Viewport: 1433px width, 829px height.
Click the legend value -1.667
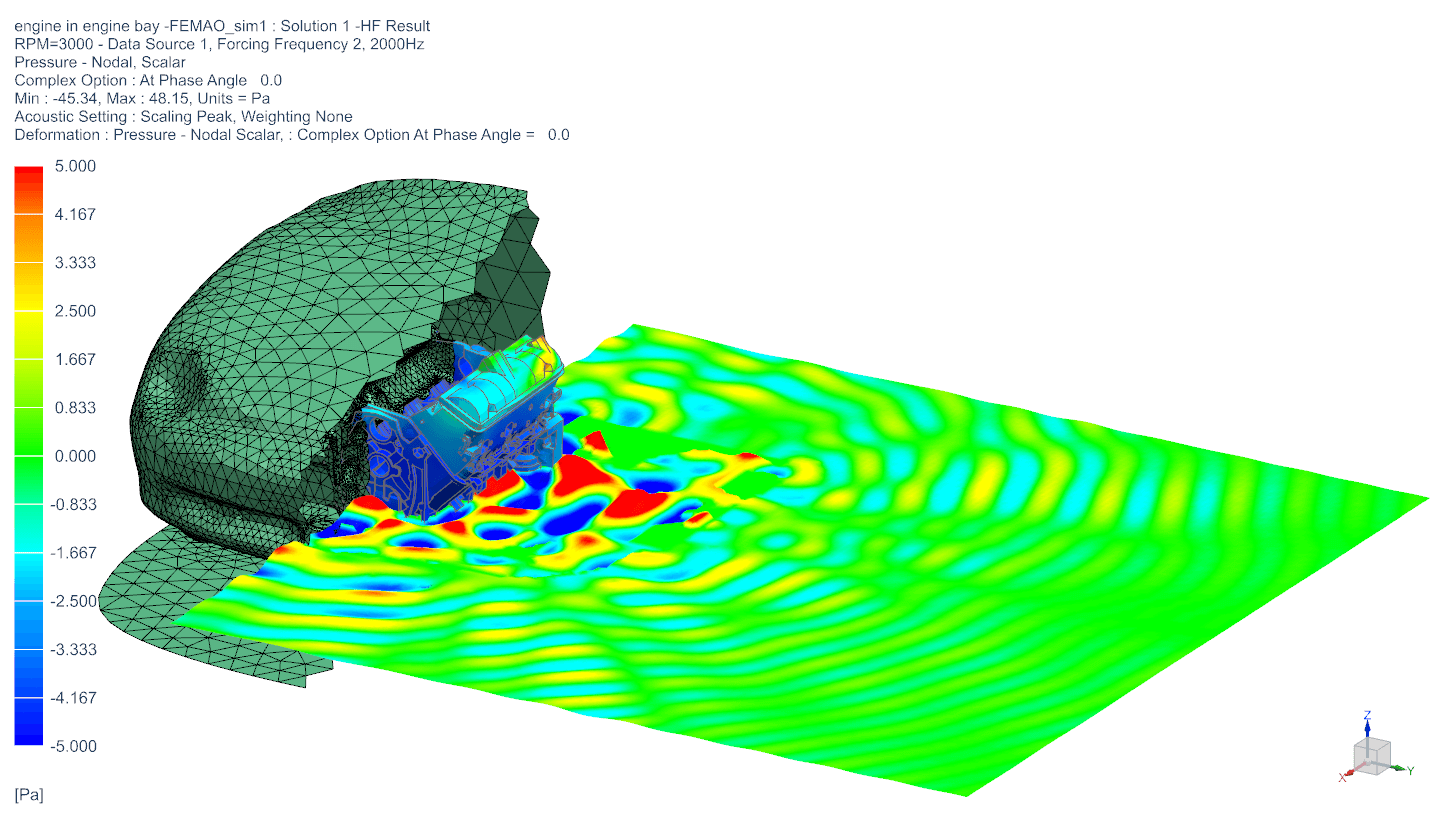point(74,552)
